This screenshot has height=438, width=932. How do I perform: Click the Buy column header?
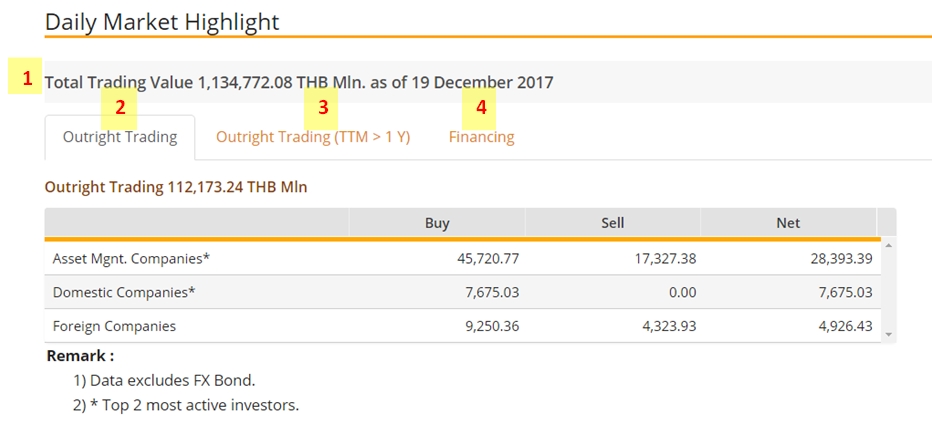[x=437, y=223]
